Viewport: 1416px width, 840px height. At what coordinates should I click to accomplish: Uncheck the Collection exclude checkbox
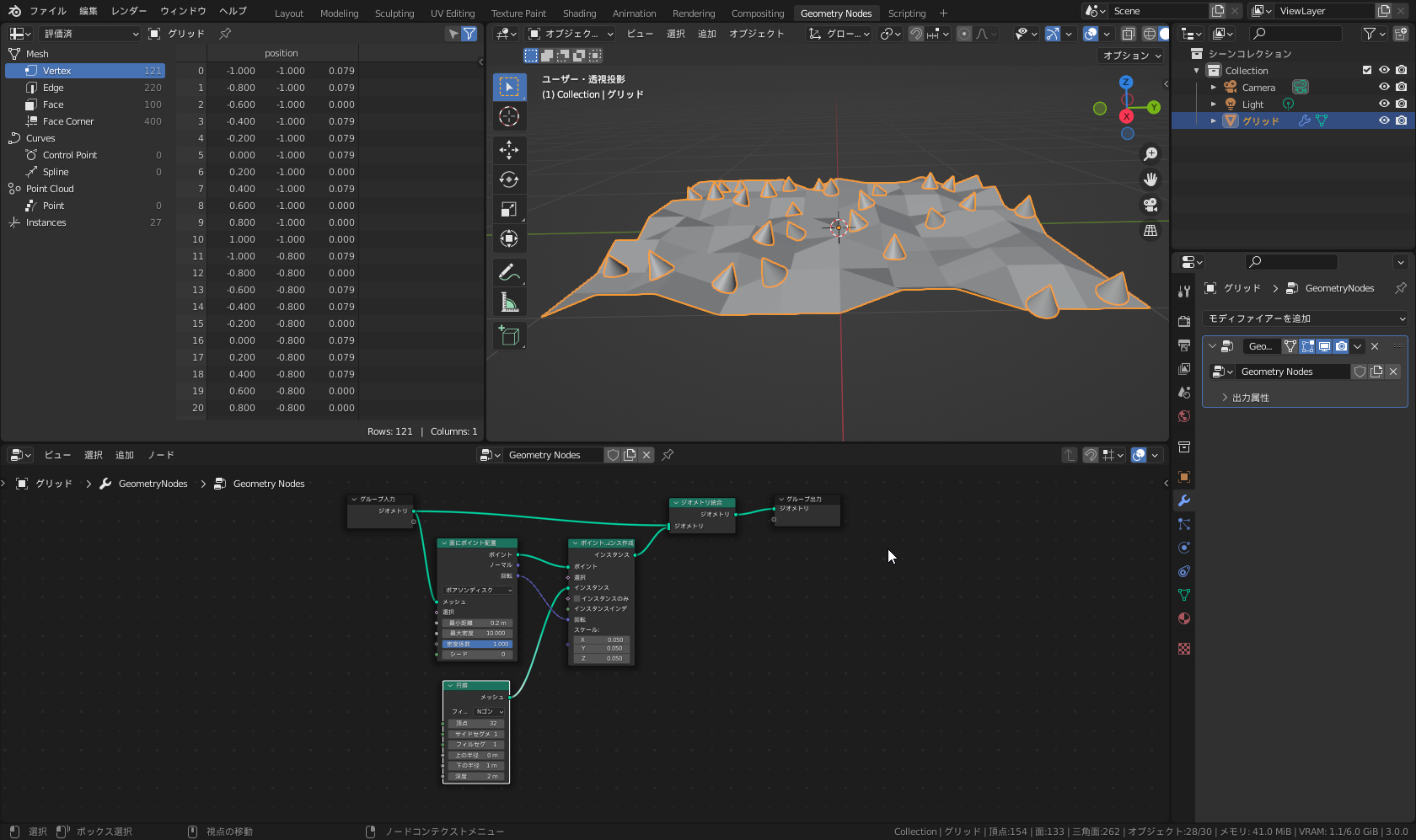click(1367, 71)
